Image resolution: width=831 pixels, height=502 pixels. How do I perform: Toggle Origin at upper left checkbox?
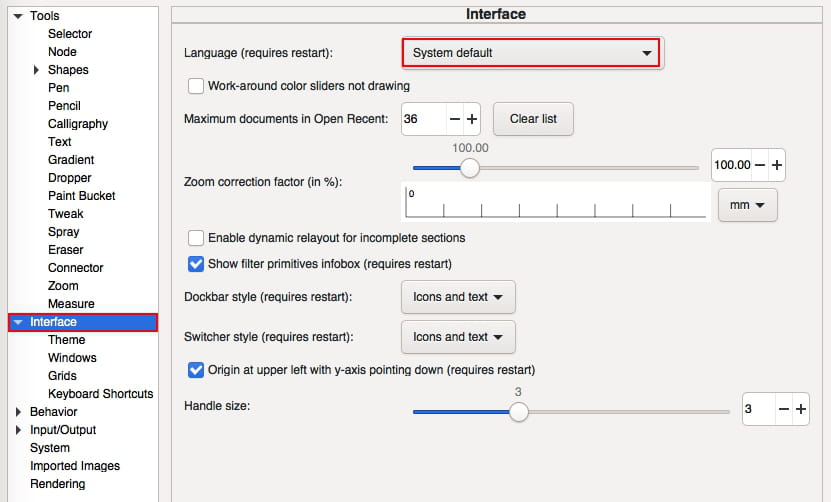pos(196,370)
